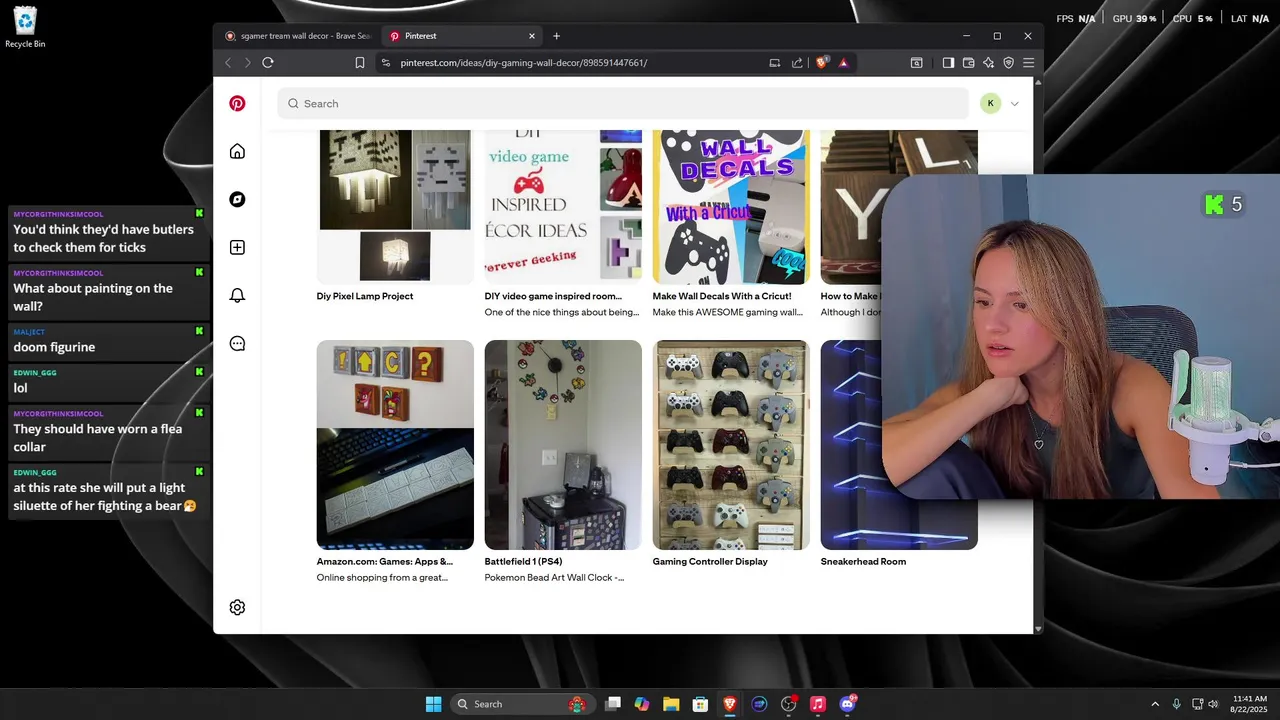This screenshot has height=720, width=1280.
Task: Reload the page with the refresh icon
Action: [268, 62]
